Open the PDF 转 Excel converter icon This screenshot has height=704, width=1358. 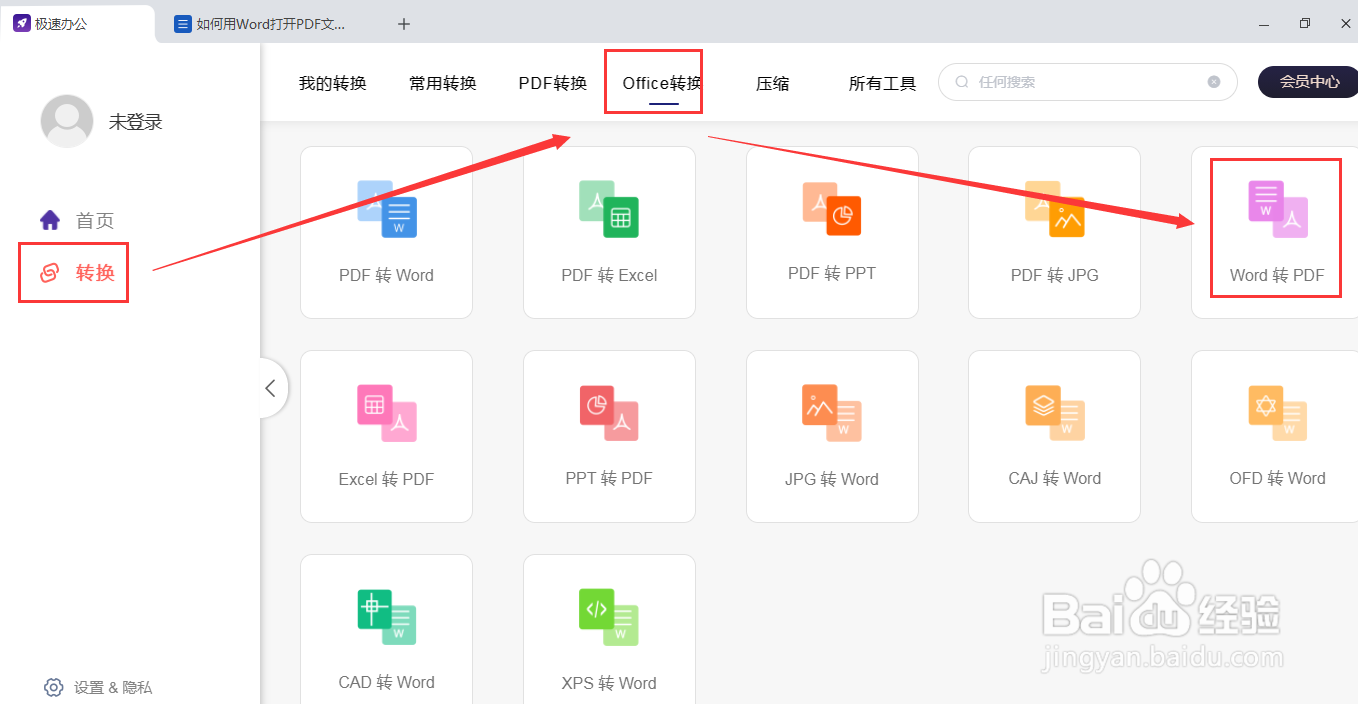(x=609, y=209)
